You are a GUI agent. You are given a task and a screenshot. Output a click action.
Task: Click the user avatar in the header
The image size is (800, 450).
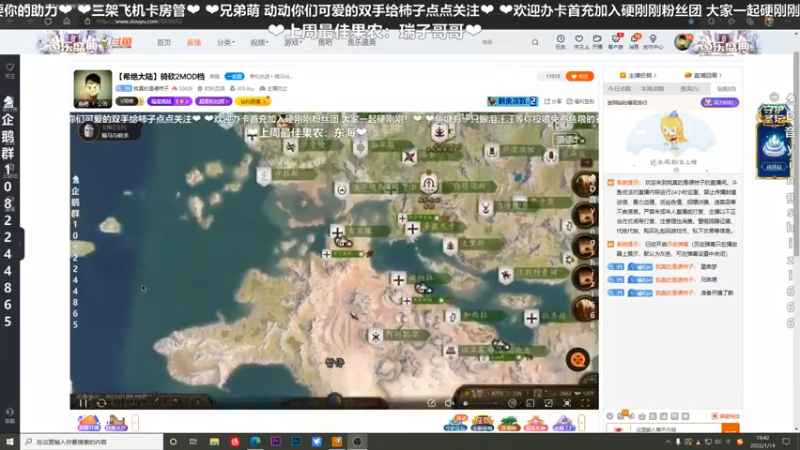point(682,42)
